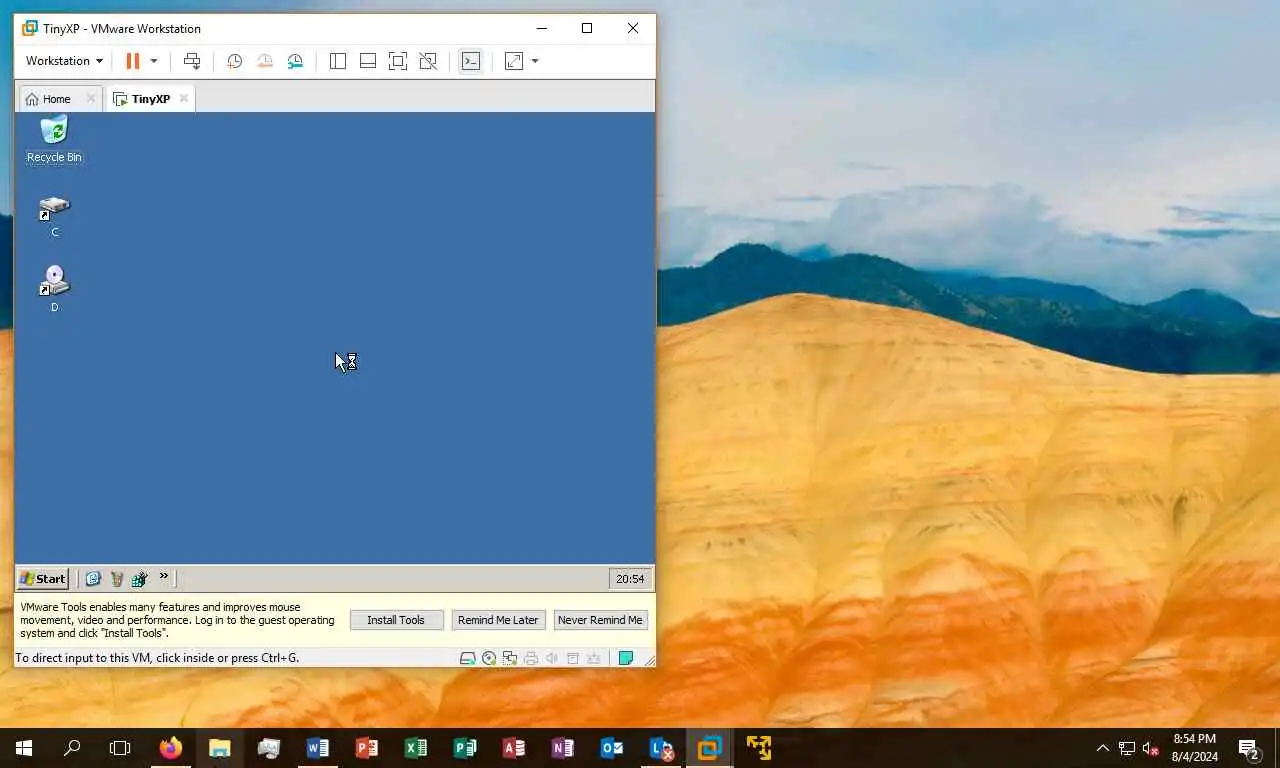The width and height of the screenshot is (1280, 768).
Task: Open Snapshot Manager wrench-clock icon
Action: [x=295, y=61]
